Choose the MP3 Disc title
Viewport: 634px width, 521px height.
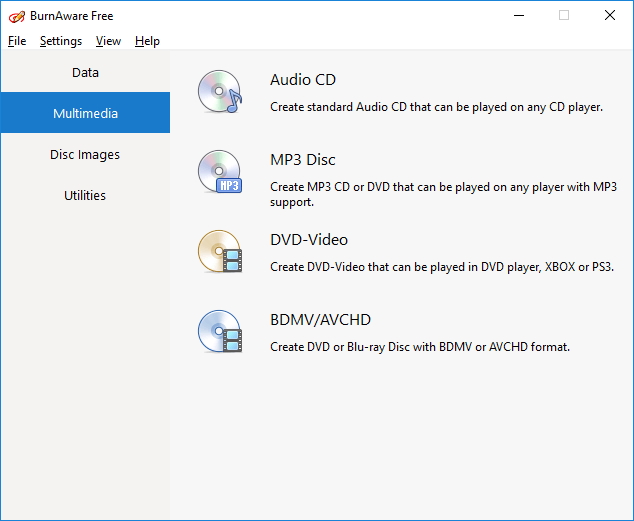(x=303, y=160)
